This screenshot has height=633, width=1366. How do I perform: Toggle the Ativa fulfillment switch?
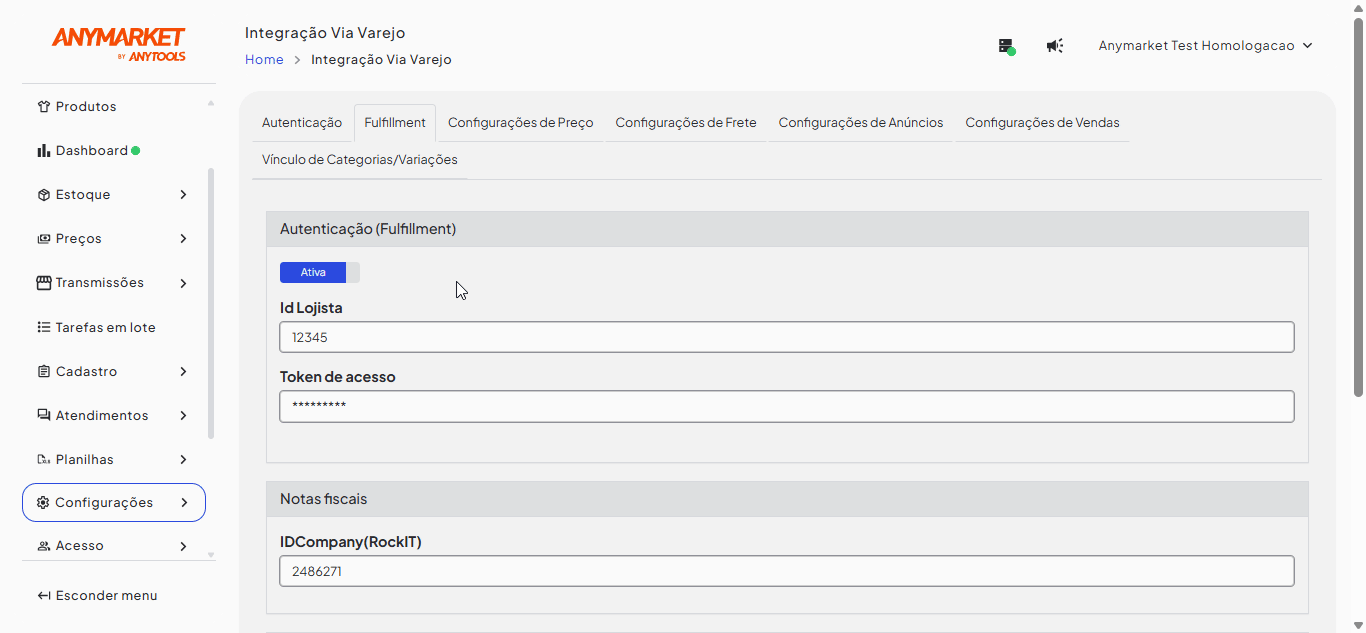tap(320, 272)
